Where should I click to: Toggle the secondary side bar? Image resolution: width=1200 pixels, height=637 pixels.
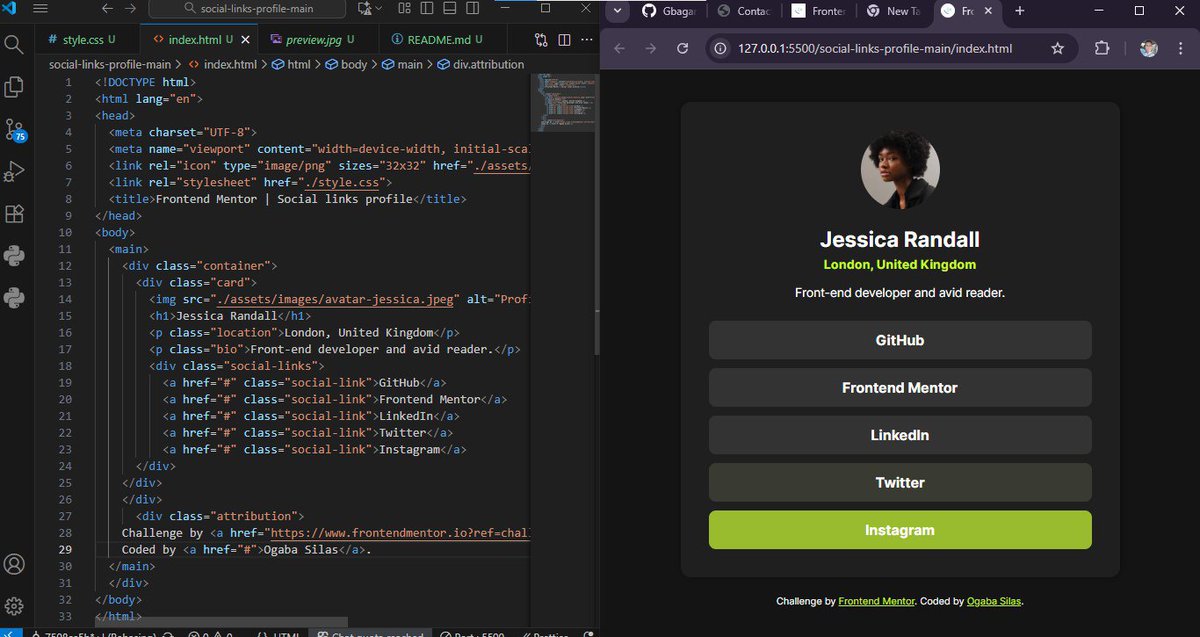click(475, 8)
